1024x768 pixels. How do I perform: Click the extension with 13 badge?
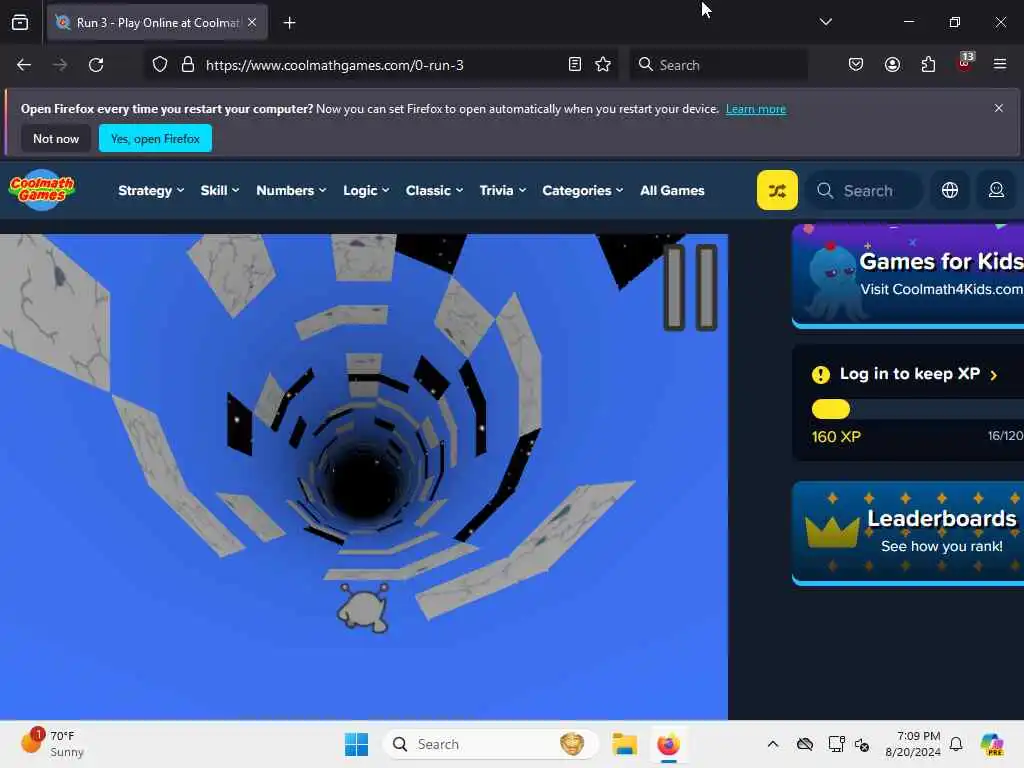point(965,63)
